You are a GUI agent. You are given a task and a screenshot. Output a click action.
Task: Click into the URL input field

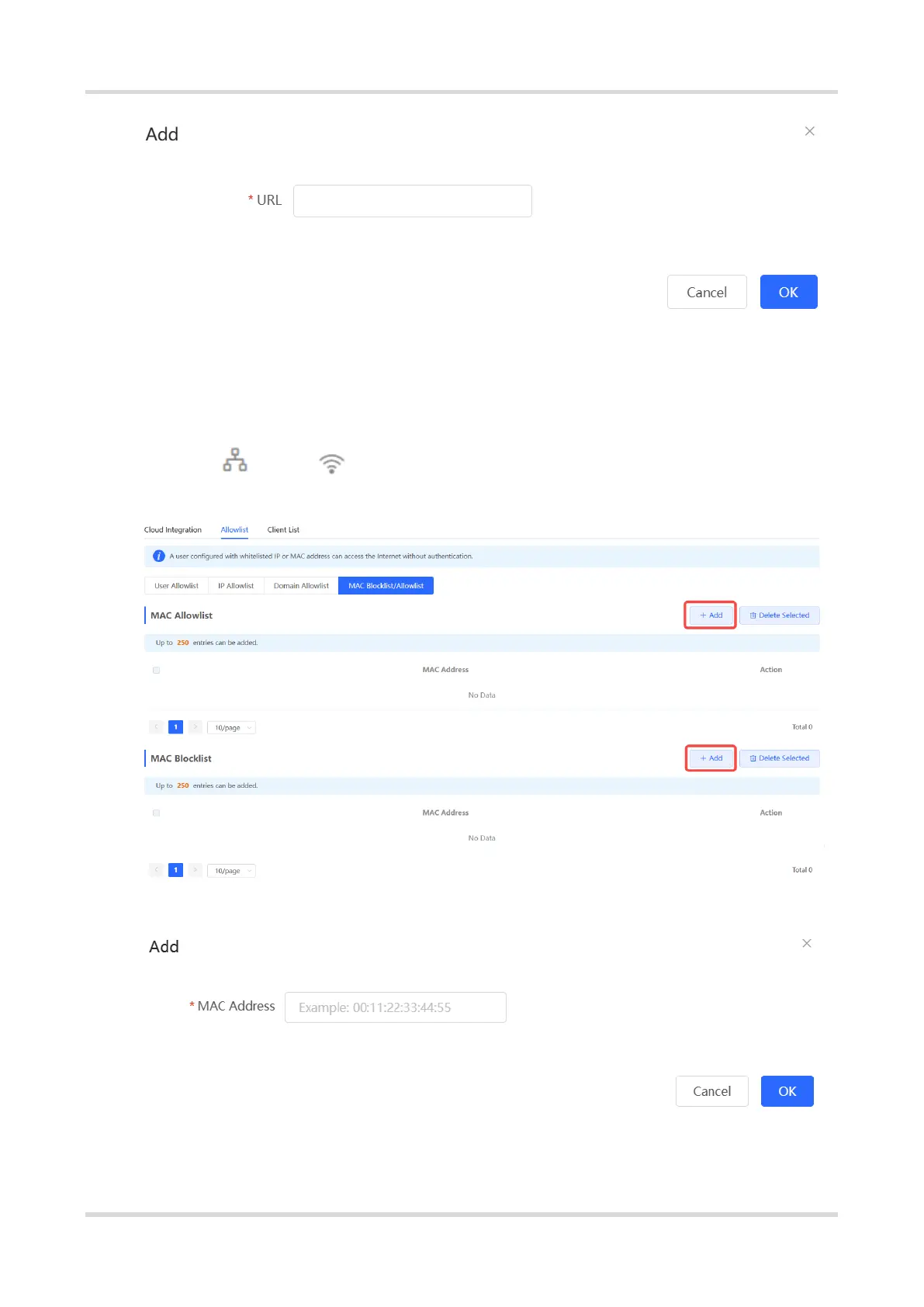[412, 201]
